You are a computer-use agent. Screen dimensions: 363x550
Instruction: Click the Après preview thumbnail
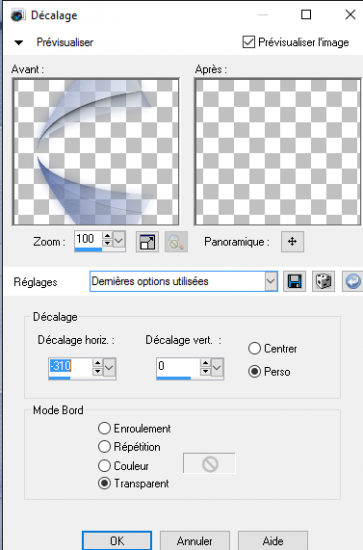coord(278,152)
